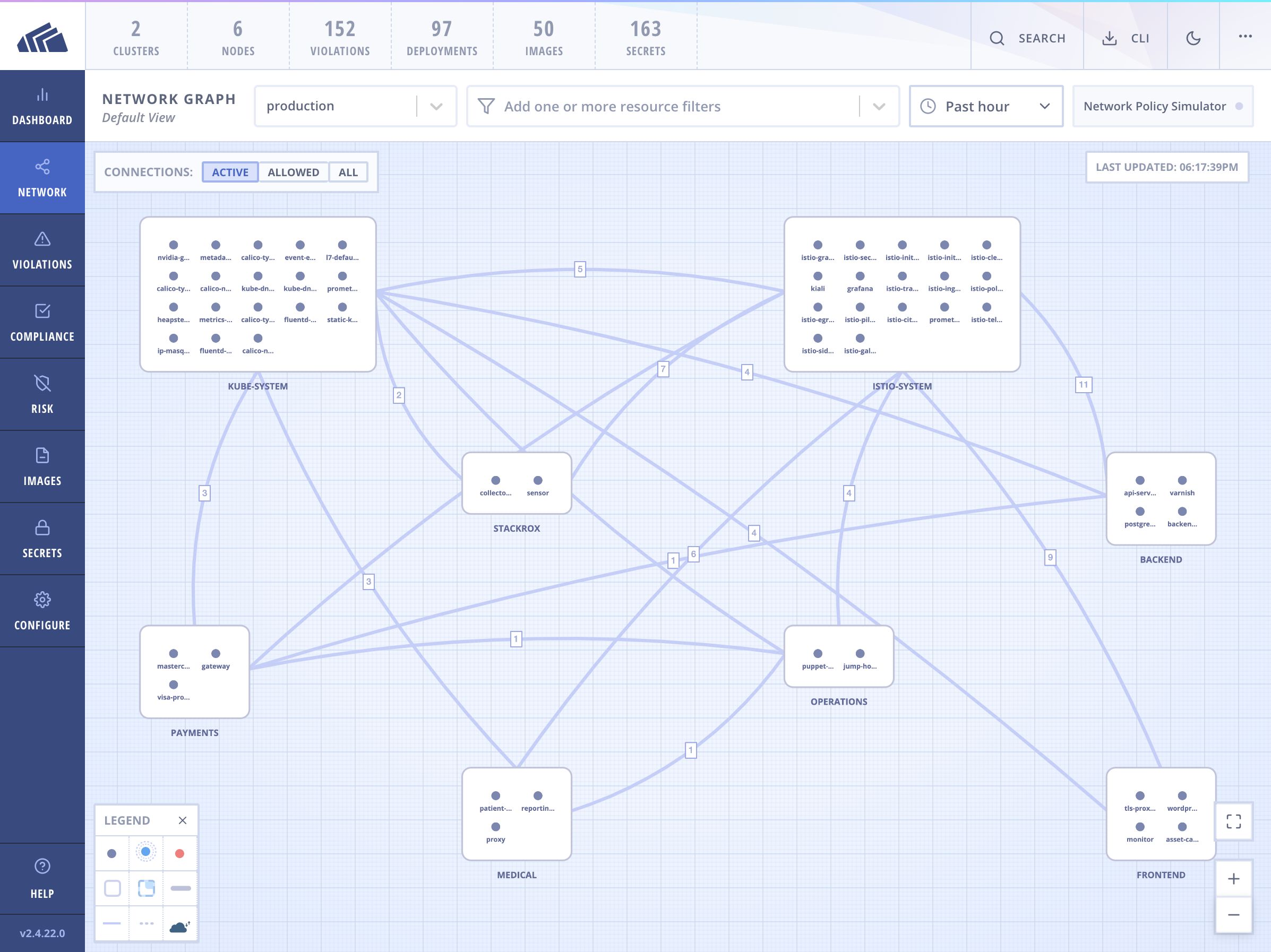1271x952 pixels.
Task: Open the Dashboard sidebar item
Action: click(x=42, y=106)
